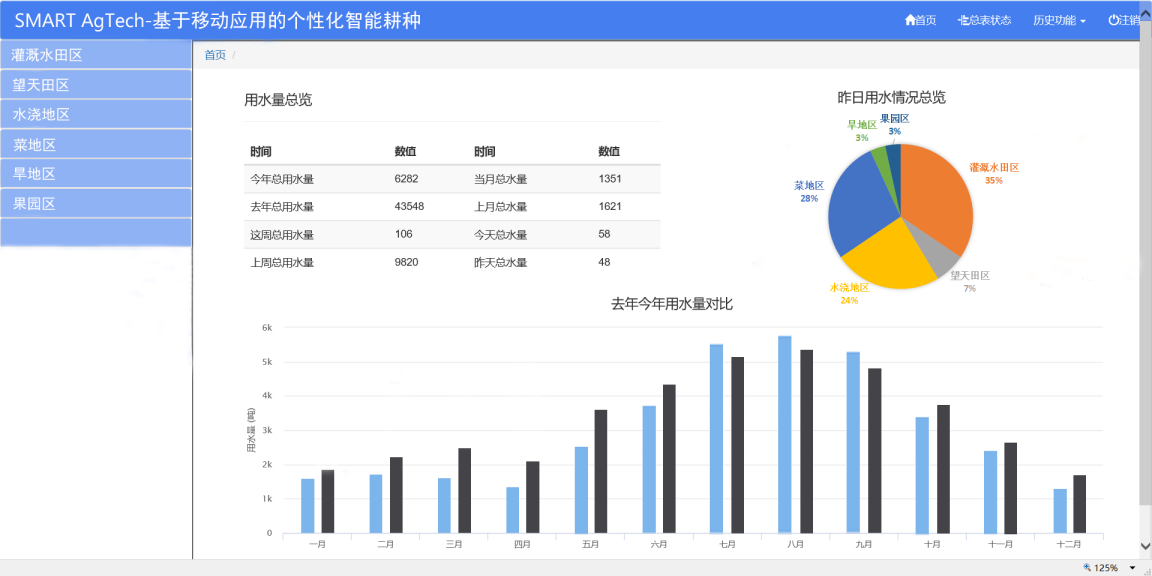Click the SMART AgTech brand title
Viewport: 1152px width, 576px height.
(217, 20)
